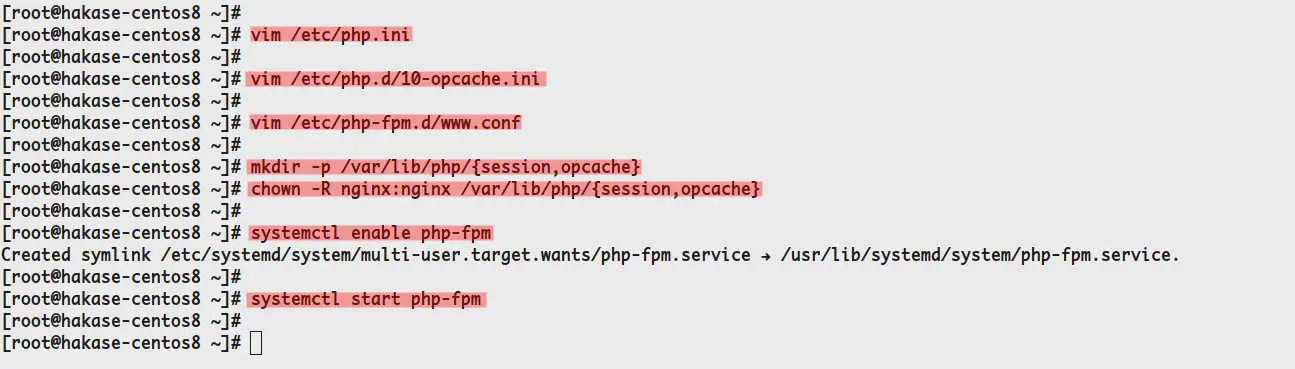
Task: Click the 'Created symlink' output line
Action: tap(590, 256)
